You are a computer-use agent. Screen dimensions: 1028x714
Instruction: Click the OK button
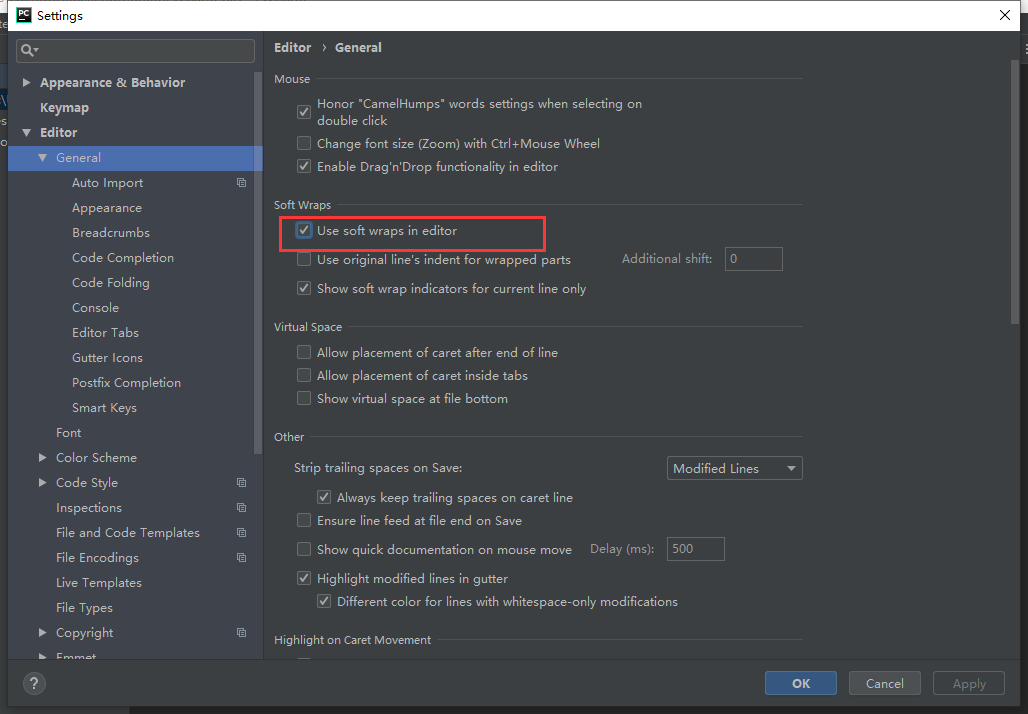click(801, 684)
